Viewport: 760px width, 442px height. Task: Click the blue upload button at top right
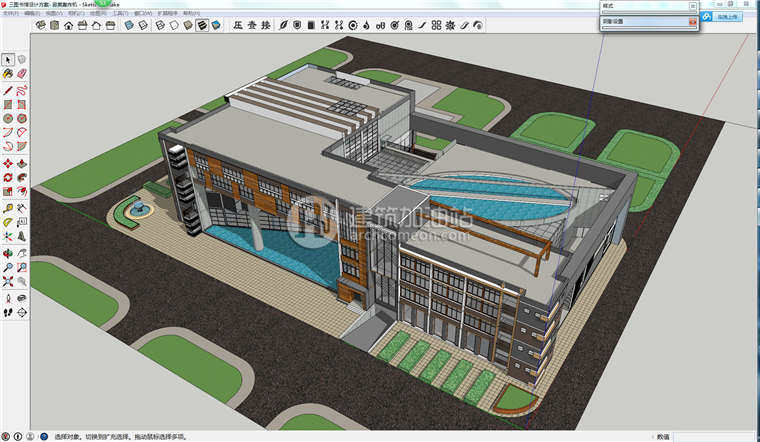pyautogui.click(x=727, y=16)
